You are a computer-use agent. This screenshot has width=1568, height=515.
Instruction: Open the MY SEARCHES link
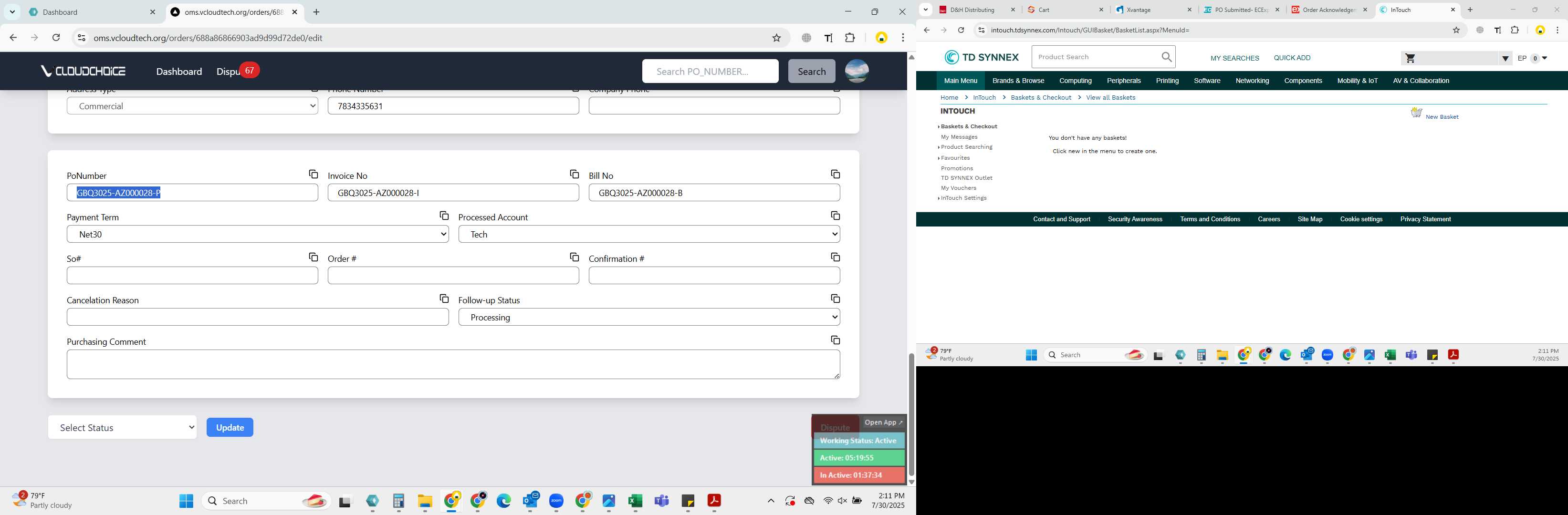coord(1234,58)
